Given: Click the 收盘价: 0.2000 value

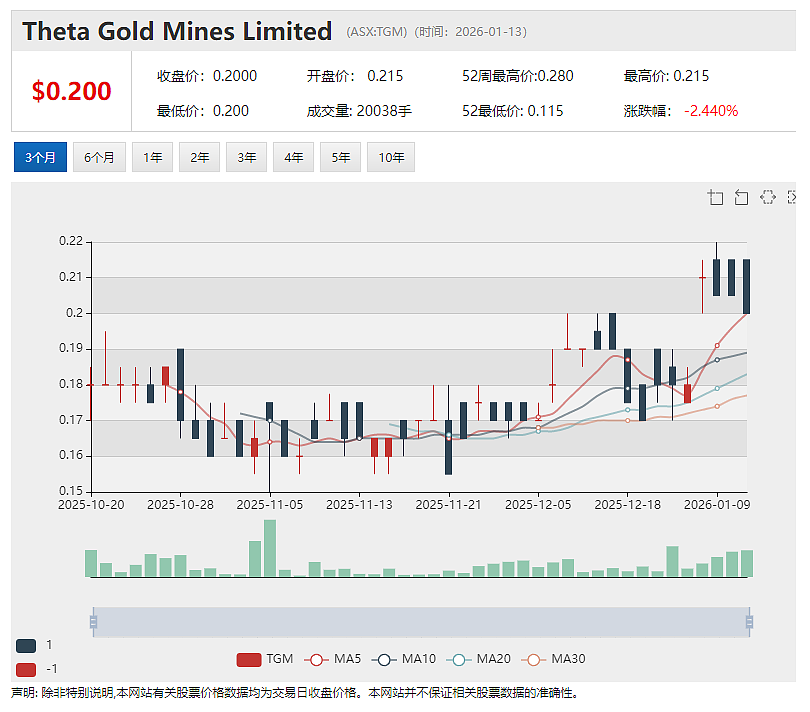Looking at the screenshot, I should coord(207,76).
